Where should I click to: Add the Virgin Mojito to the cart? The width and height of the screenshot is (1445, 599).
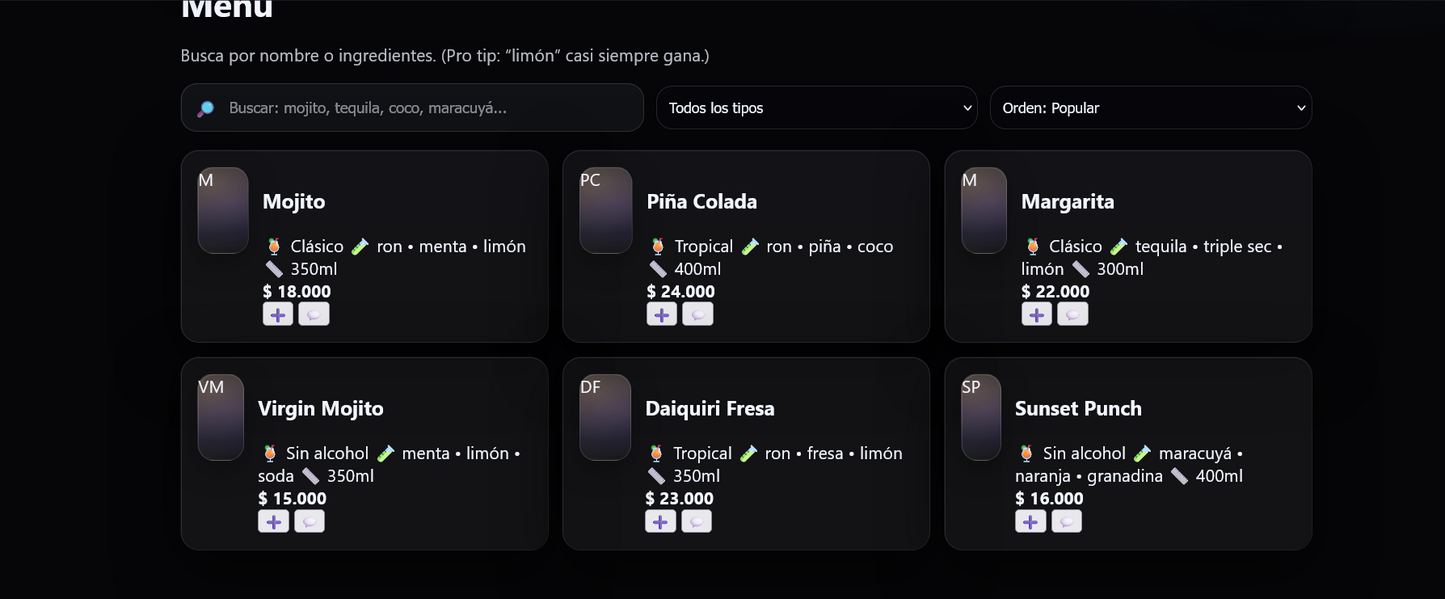[274, 521]
